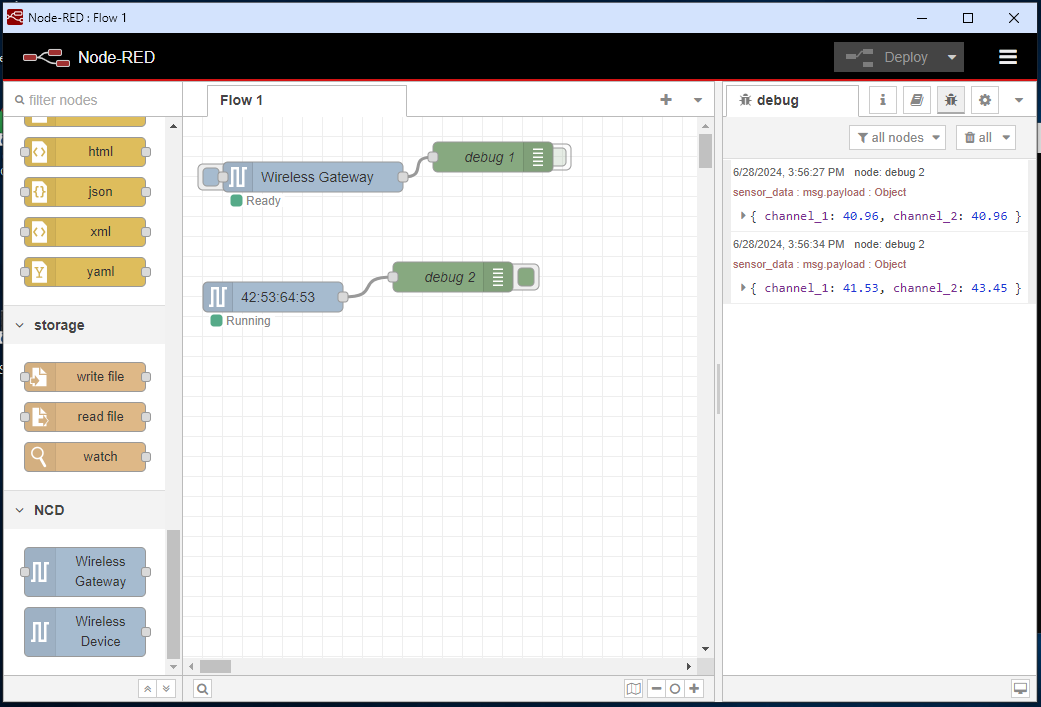Viewport: 1041px width, 707px height.
Task: Zoom out of the workspace
Action: coord(657,689)
